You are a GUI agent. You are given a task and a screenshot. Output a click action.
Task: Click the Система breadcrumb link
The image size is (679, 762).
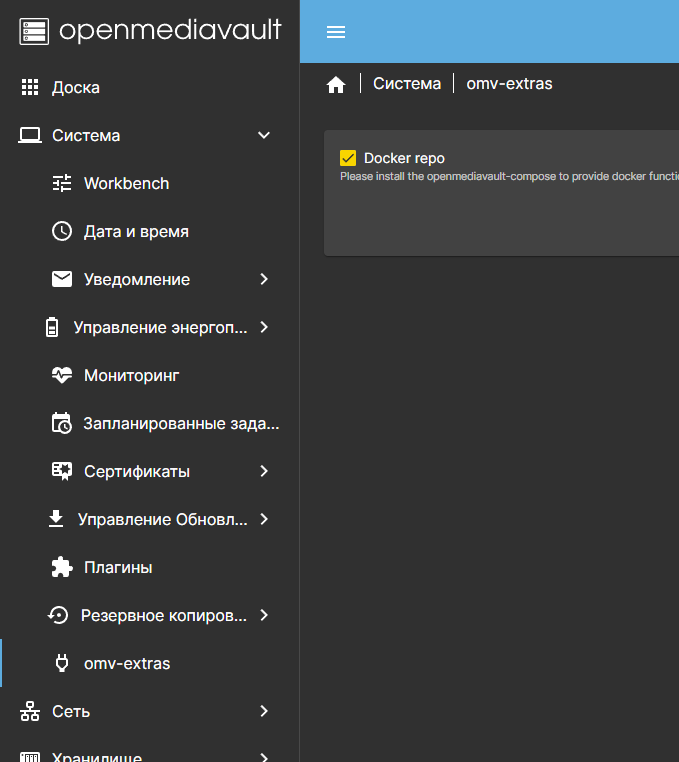[407, 84]
